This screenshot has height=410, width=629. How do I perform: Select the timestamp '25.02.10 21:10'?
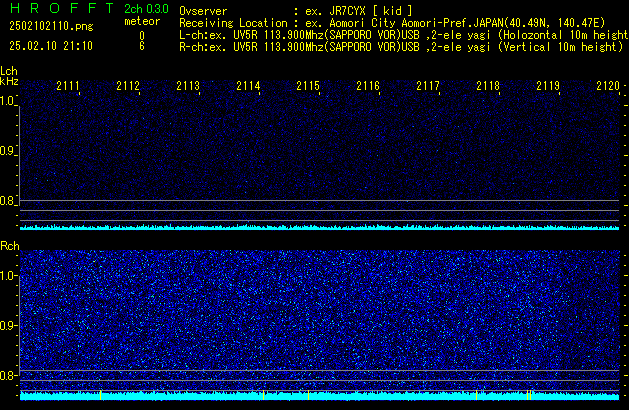[x=51, y=46]
